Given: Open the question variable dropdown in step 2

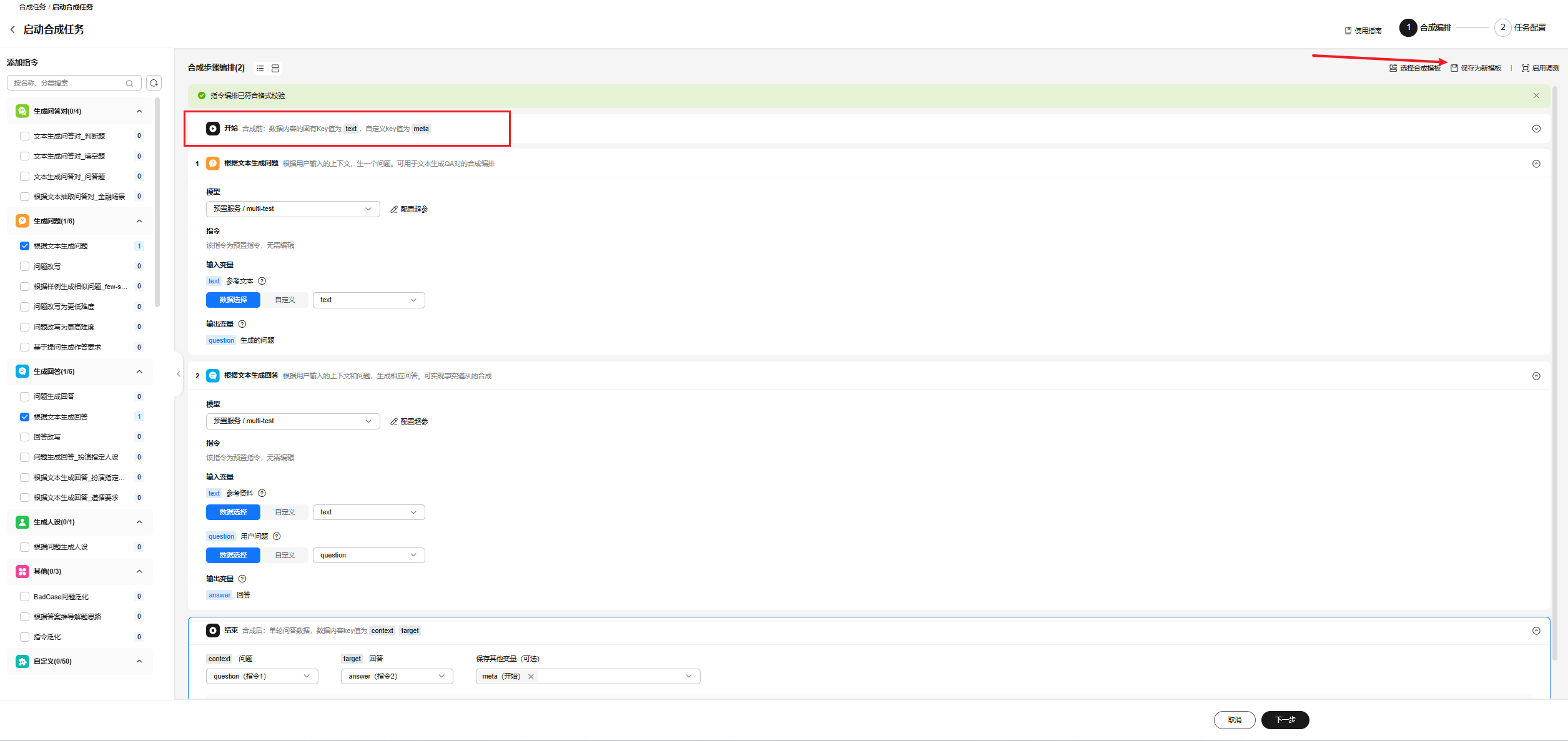Looking at the screenshot, I should pos(368,555).
